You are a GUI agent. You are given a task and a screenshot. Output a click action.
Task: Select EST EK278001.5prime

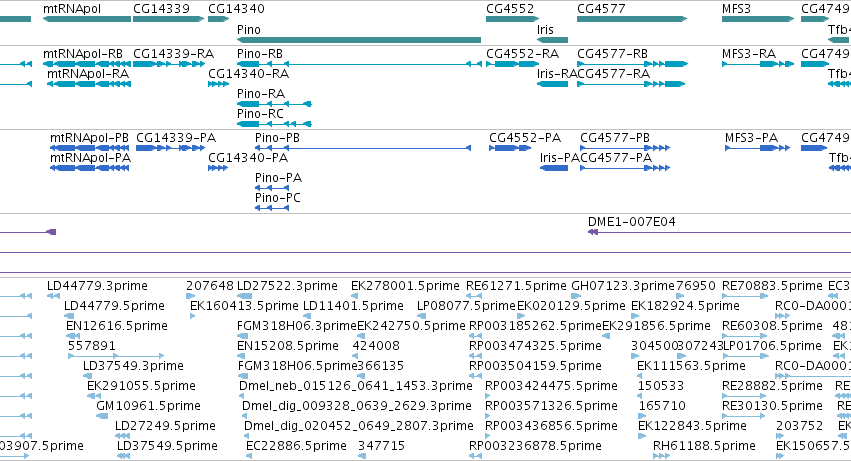(x=405, y=286)
